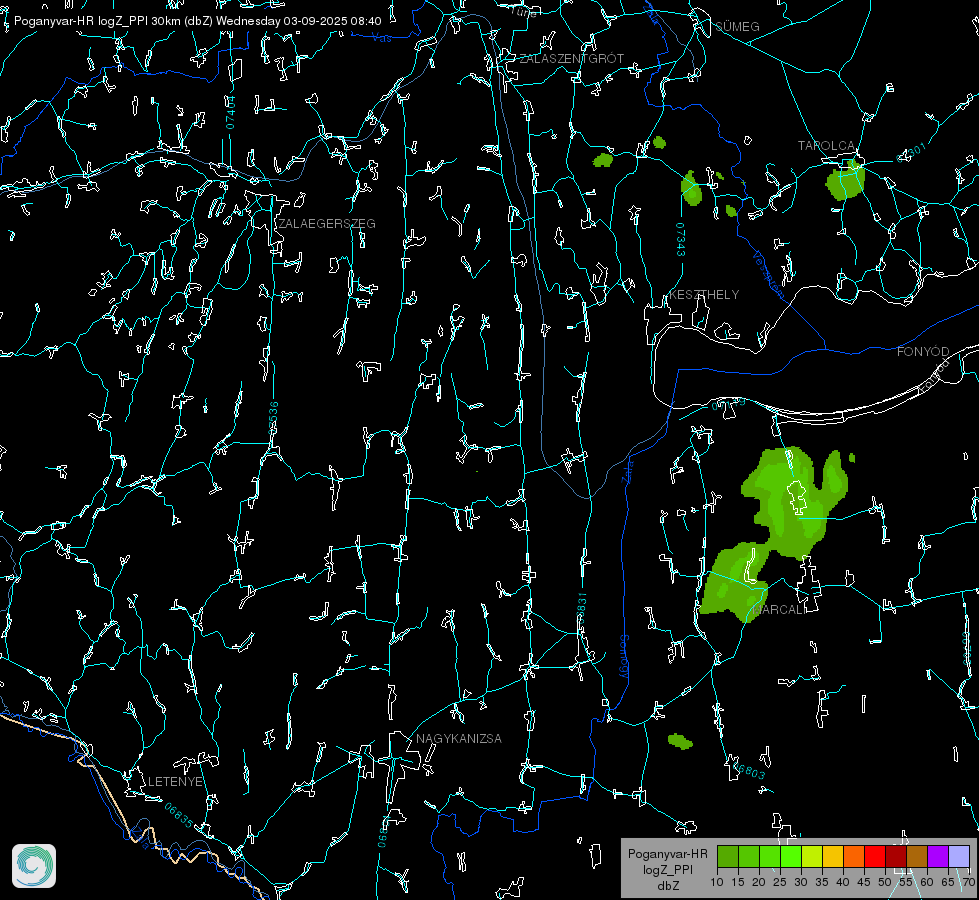
Task: Click the road number 06803 label
Action: coord(749,770)
